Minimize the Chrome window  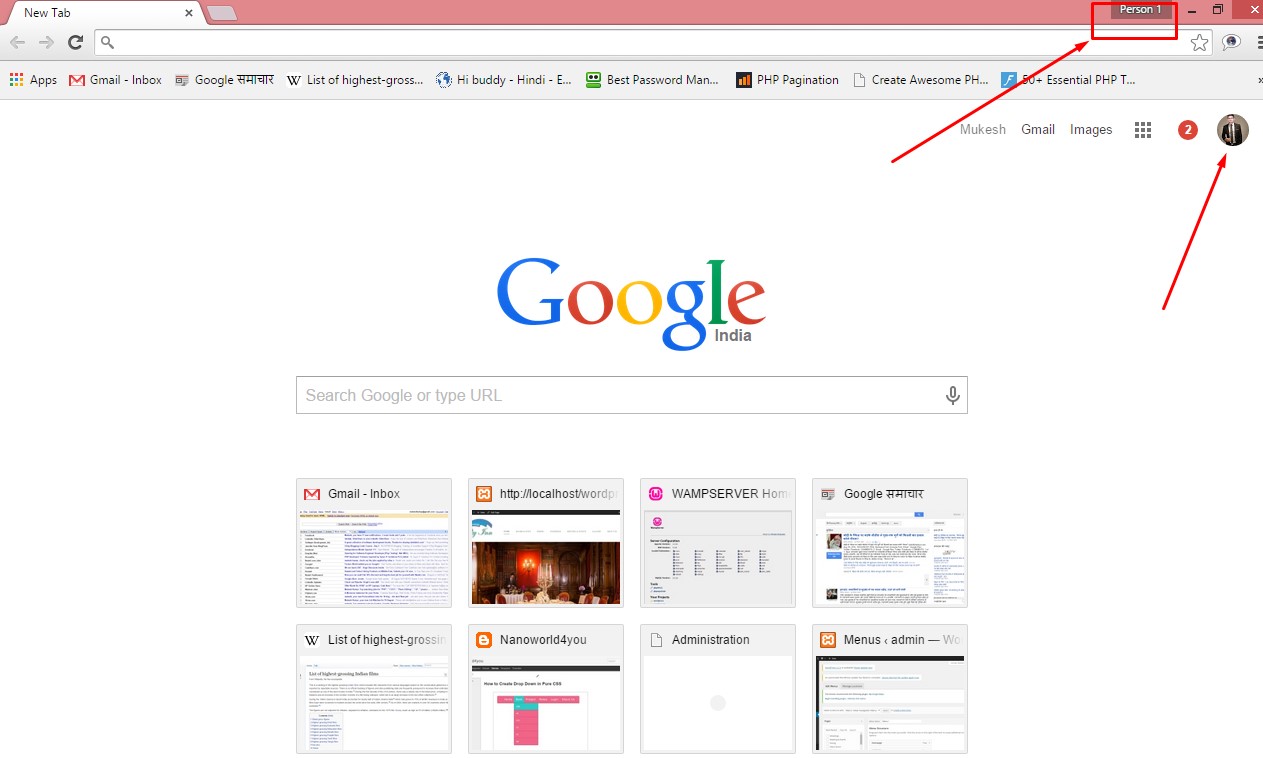(1192, 10)
